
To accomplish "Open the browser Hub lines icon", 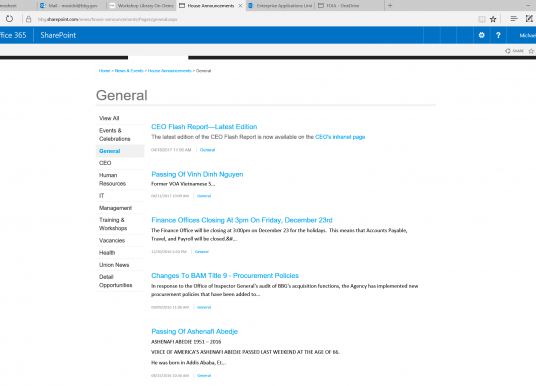I will 513,19.
